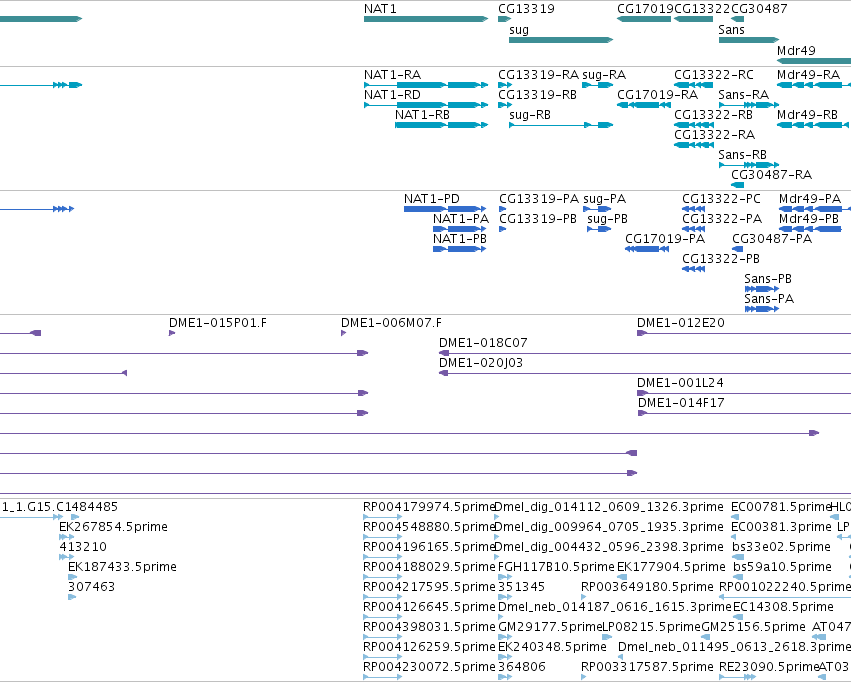Select EST LP08215.5prime
Screen dimensions: 851x682
[607, 637]
